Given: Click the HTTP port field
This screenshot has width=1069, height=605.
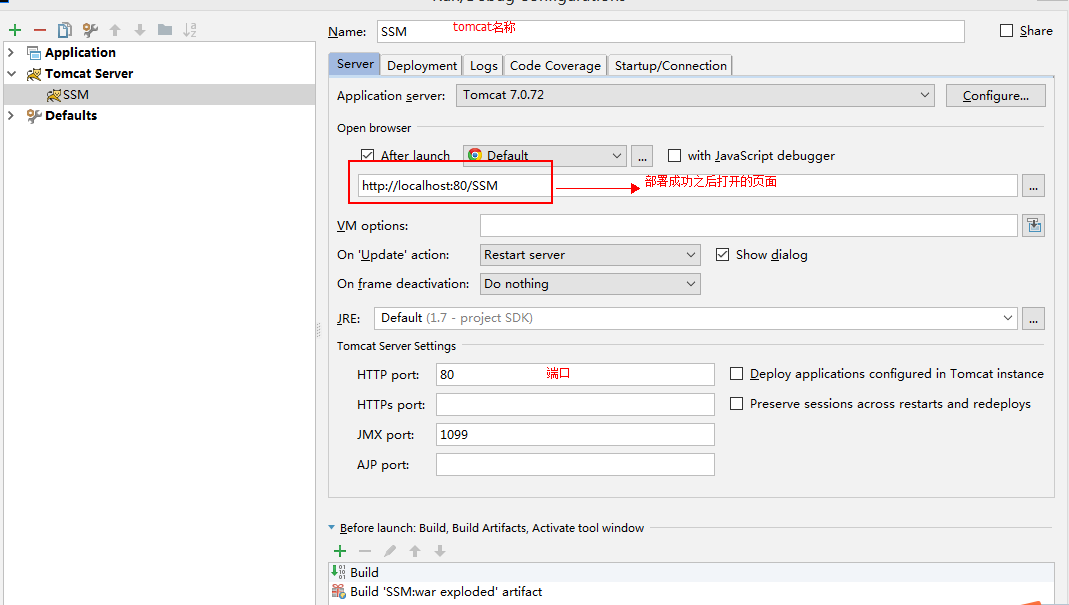Looking at the screenshot, I should (x=575, y=374).
